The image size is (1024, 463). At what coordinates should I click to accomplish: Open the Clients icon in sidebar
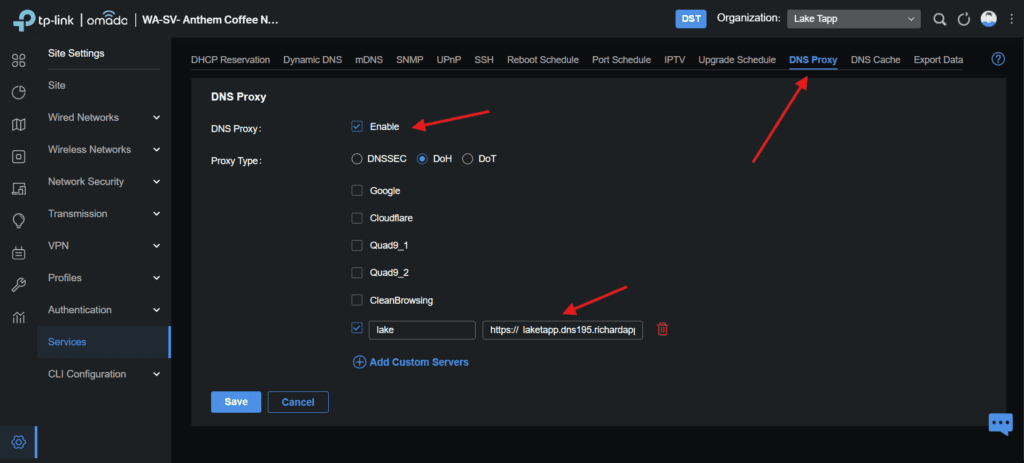(x=19, y=189)
